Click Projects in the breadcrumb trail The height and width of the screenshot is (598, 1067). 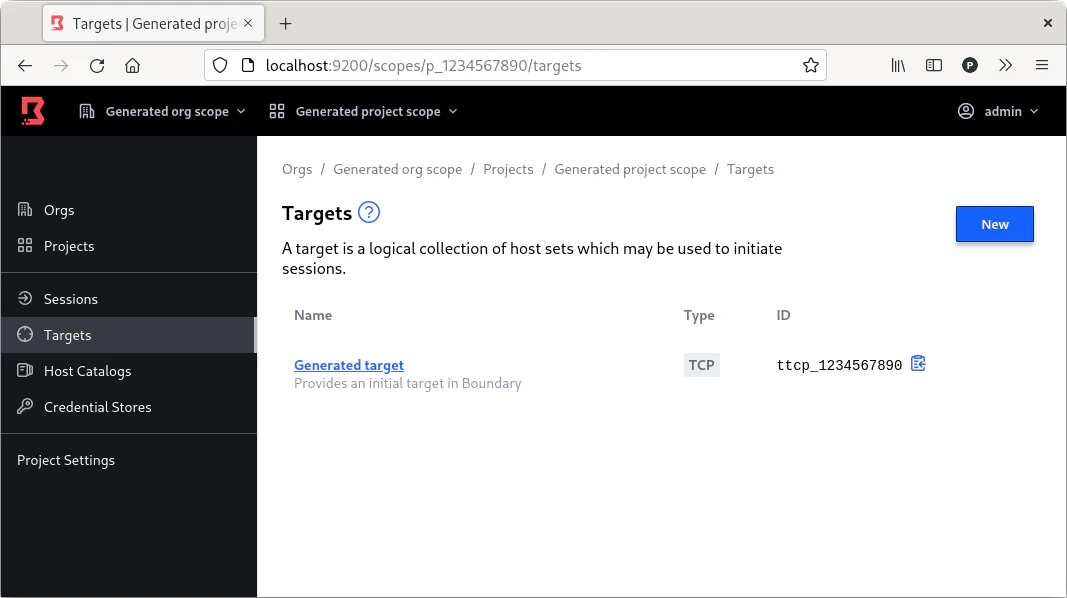click(508, 169)
